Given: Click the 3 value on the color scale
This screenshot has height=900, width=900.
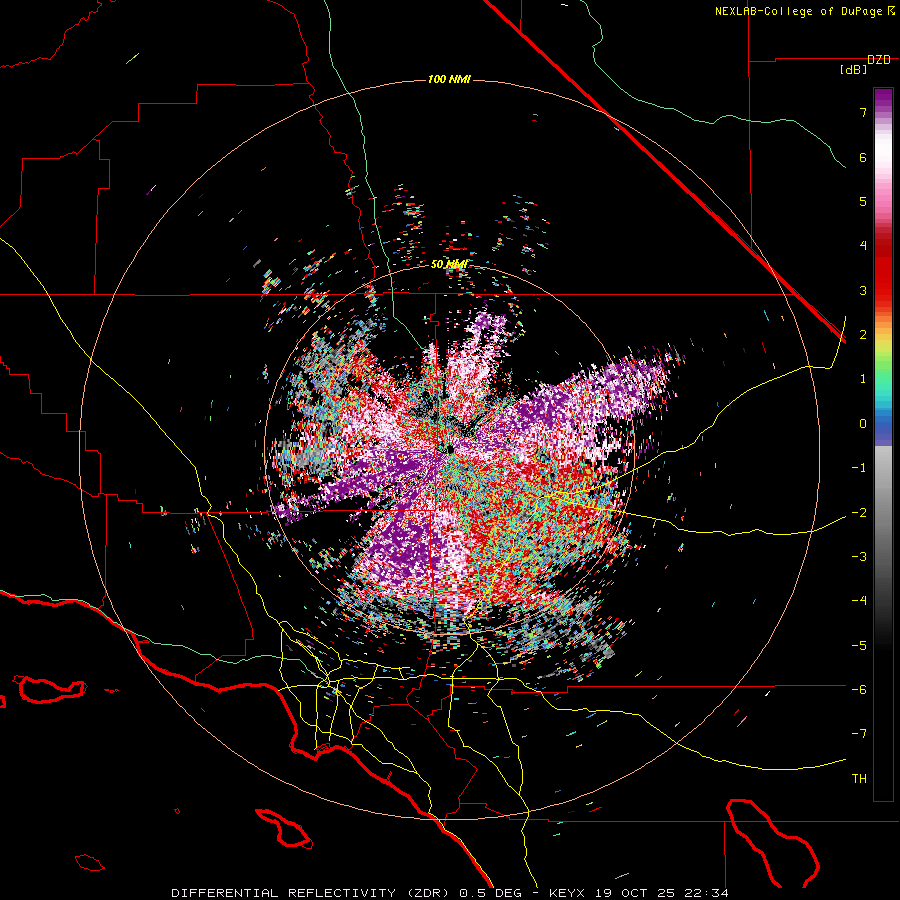Looking at the screenshot, I should click(x=863, y=290).
